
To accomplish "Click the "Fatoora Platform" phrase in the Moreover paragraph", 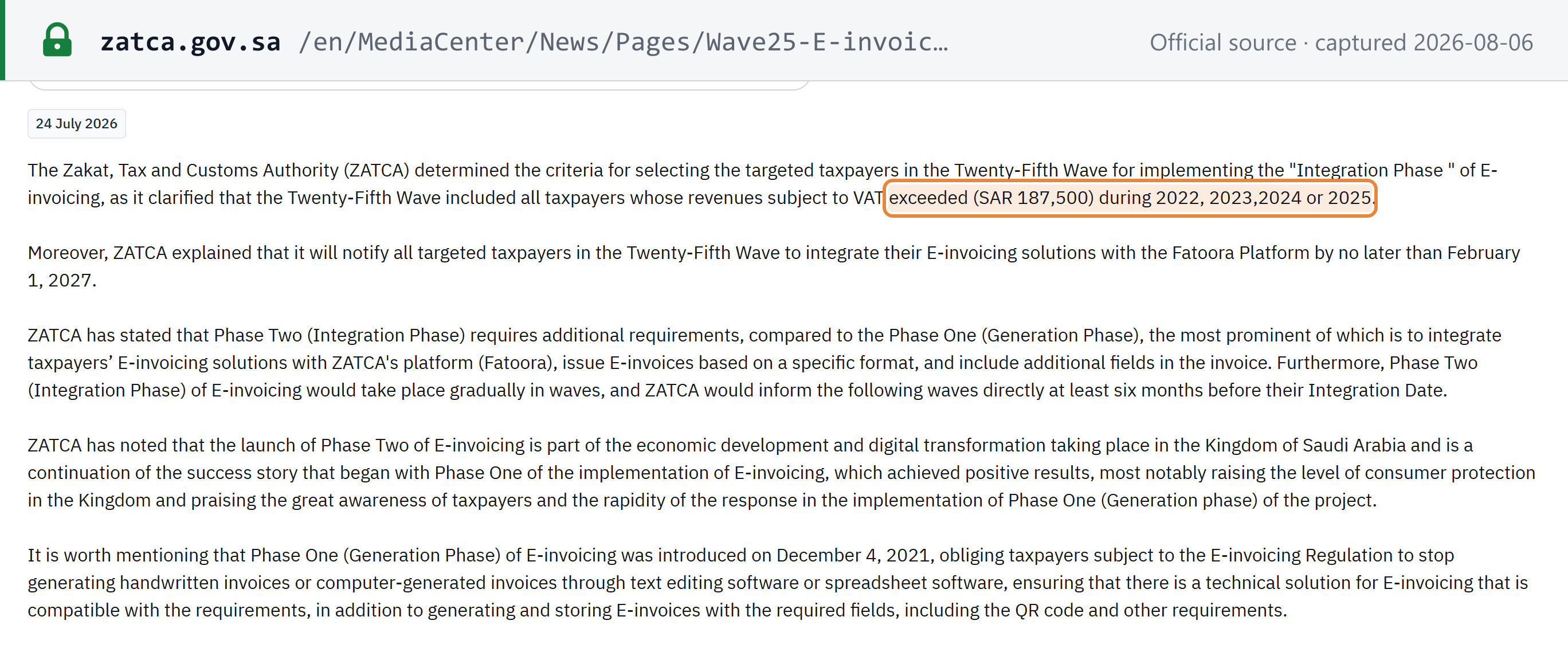I will pyautogui.click(x=1241, y=253).
